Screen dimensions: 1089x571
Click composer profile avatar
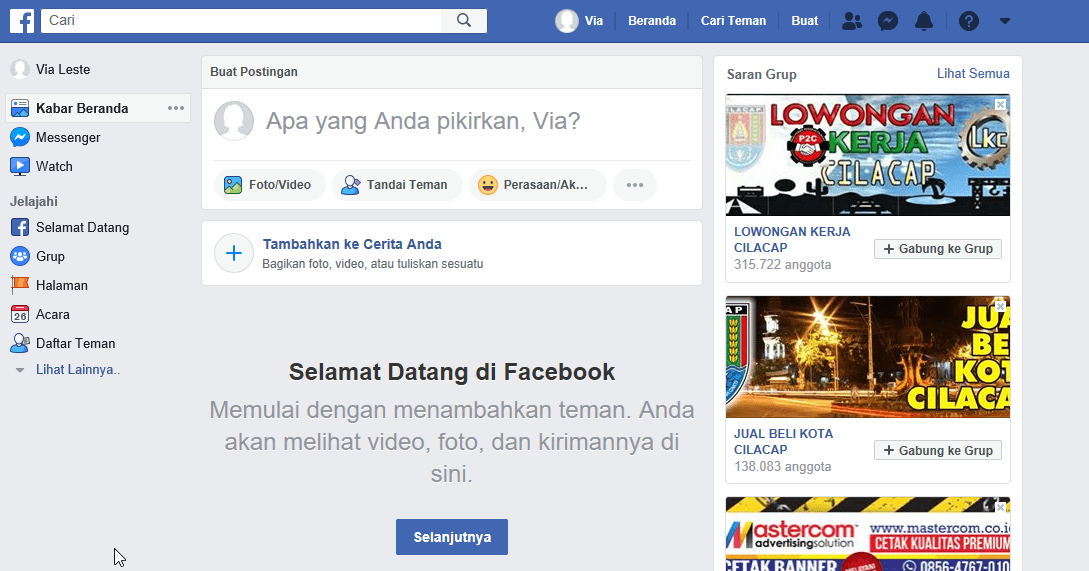(x=233, y=121)
